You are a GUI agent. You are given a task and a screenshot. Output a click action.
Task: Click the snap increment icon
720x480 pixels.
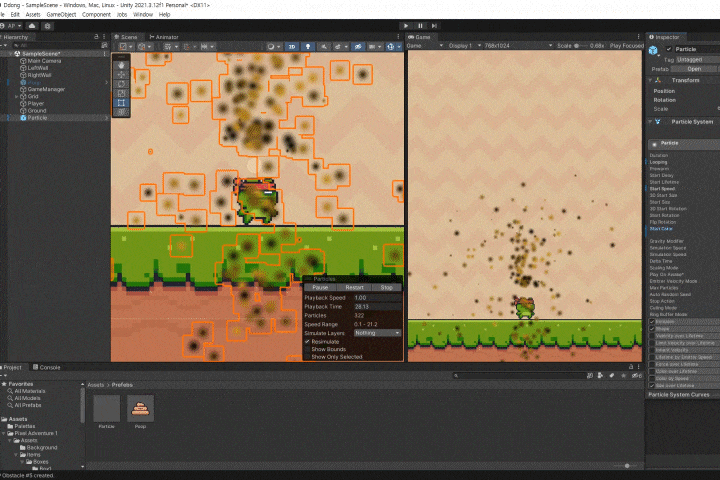(x=205, y=46)
